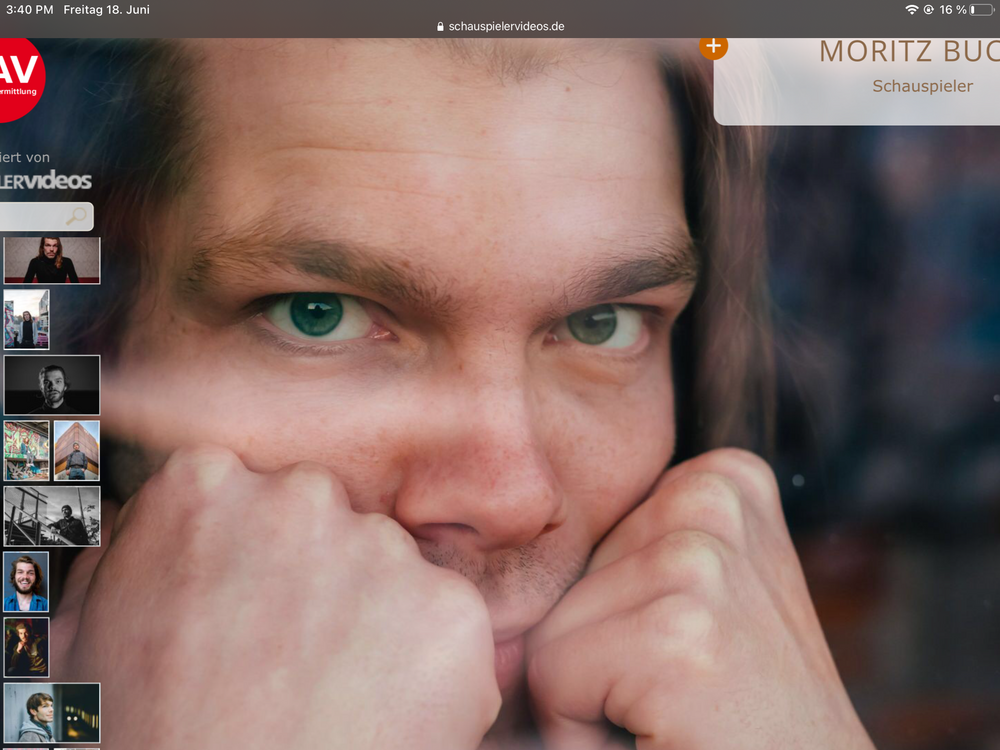This screenshot has height=750, width=1000.
Task: Focus the sidebar search input field
Action: [46, 217]
